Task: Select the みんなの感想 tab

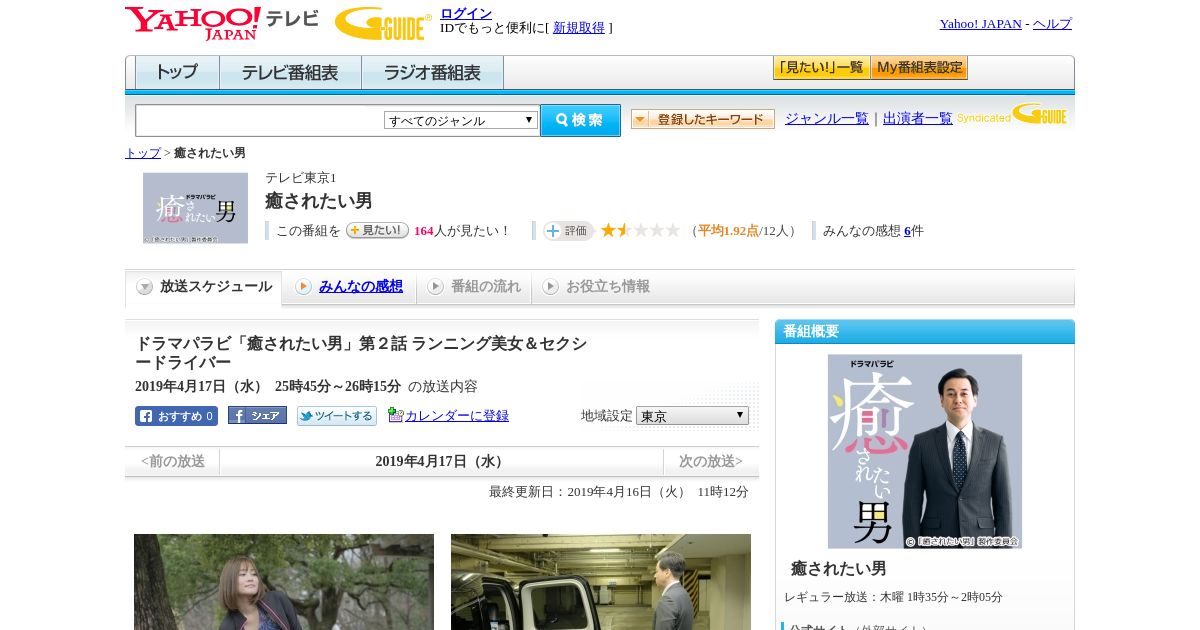Action: pos(349,287)
